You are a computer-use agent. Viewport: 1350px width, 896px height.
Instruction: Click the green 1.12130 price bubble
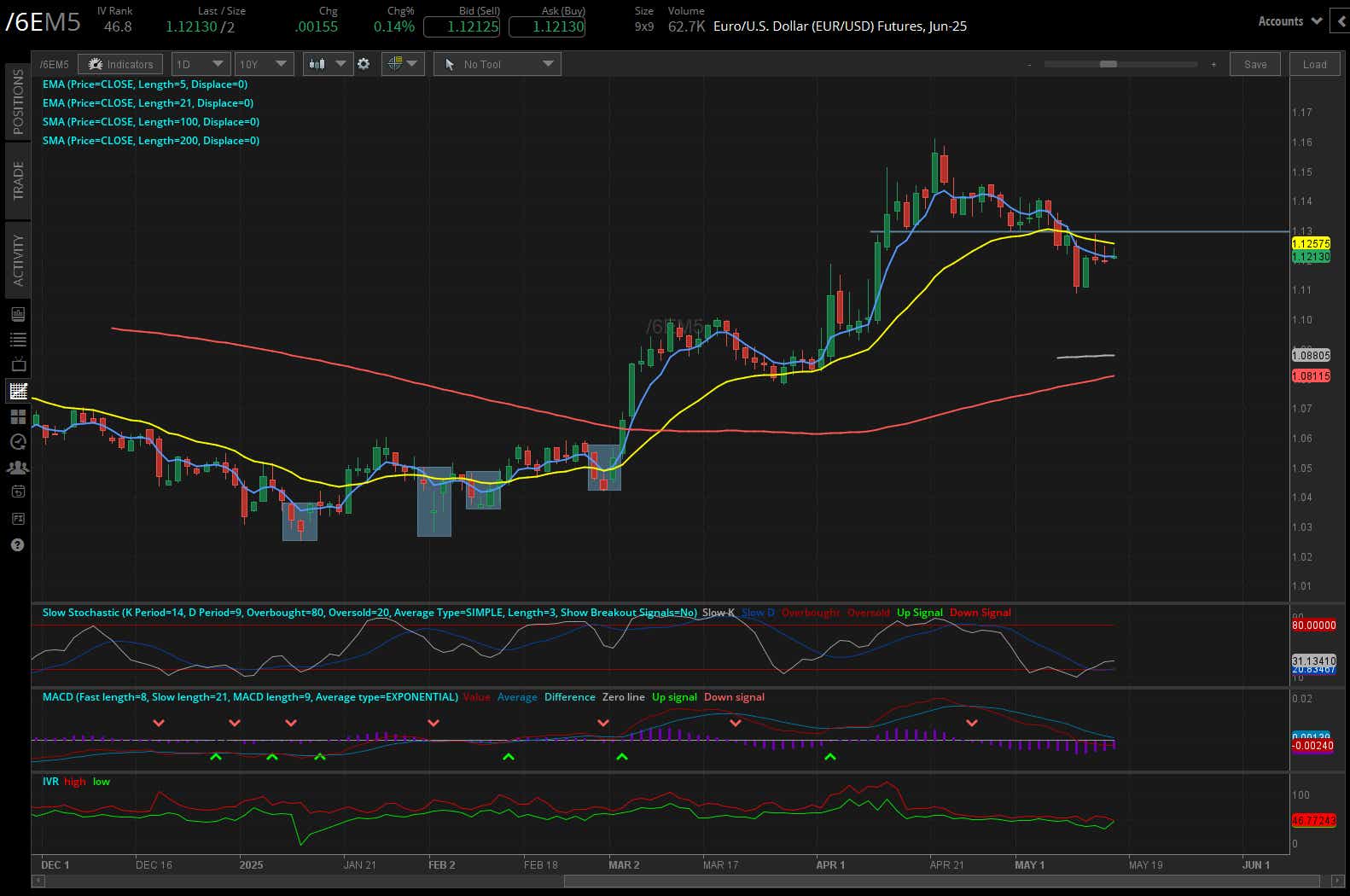tap(1311, 256)
